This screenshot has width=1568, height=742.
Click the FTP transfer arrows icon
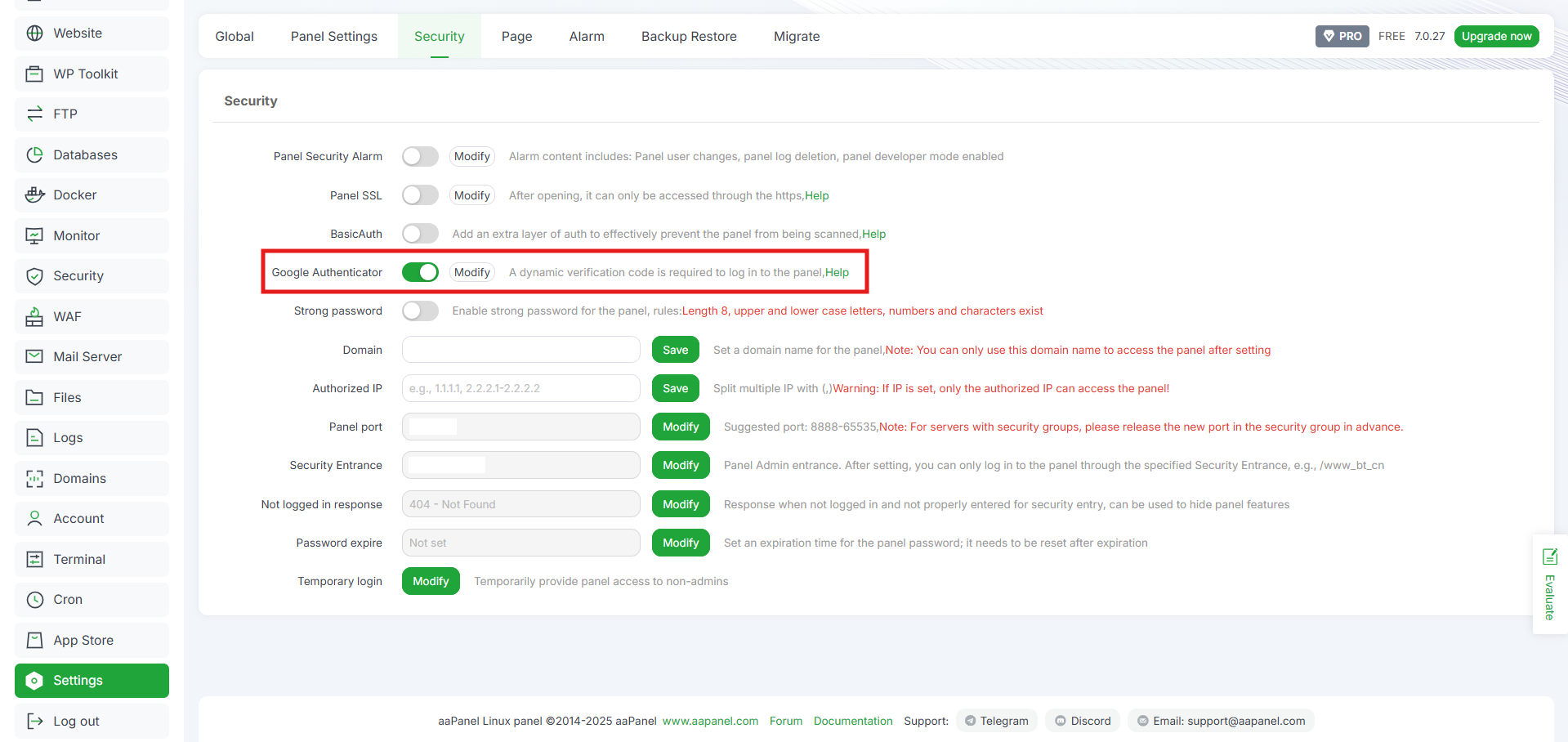(x=34, y=114)
